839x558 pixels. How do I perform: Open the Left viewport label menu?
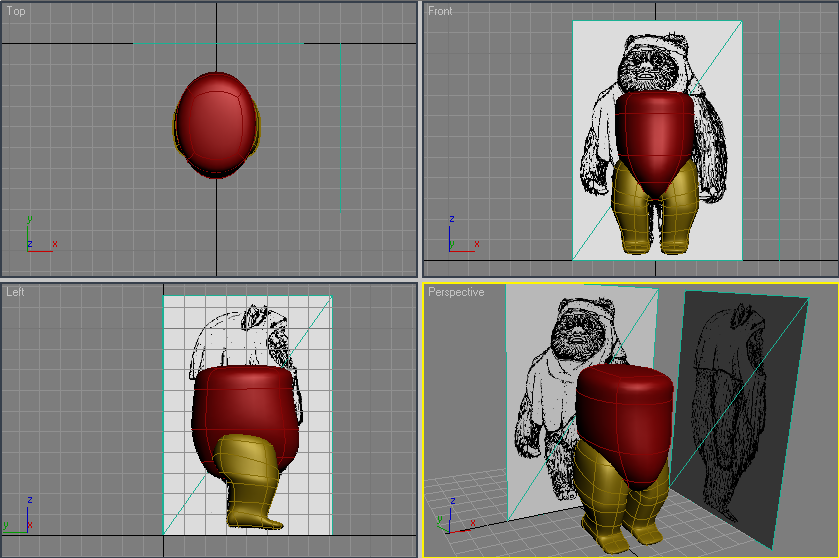[15, 292]
